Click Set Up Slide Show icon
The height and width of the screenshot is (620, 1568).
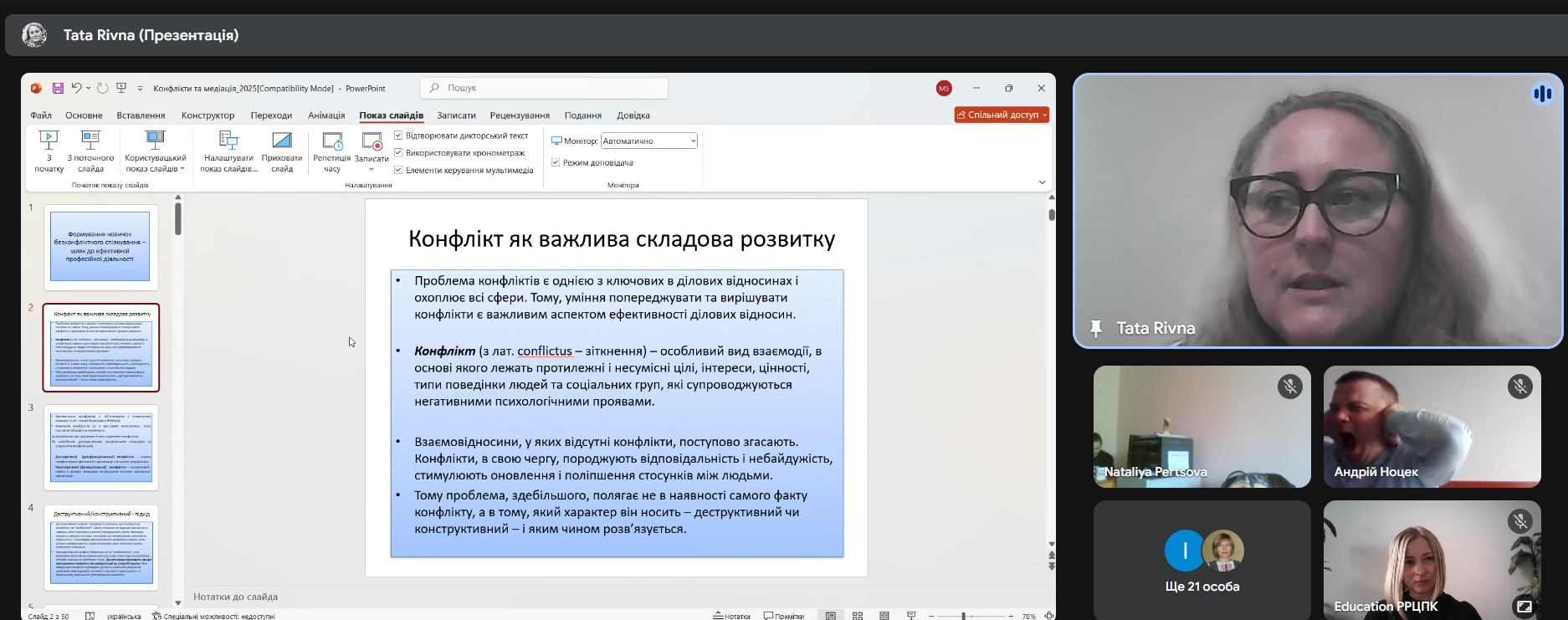[x=228, y=141]
